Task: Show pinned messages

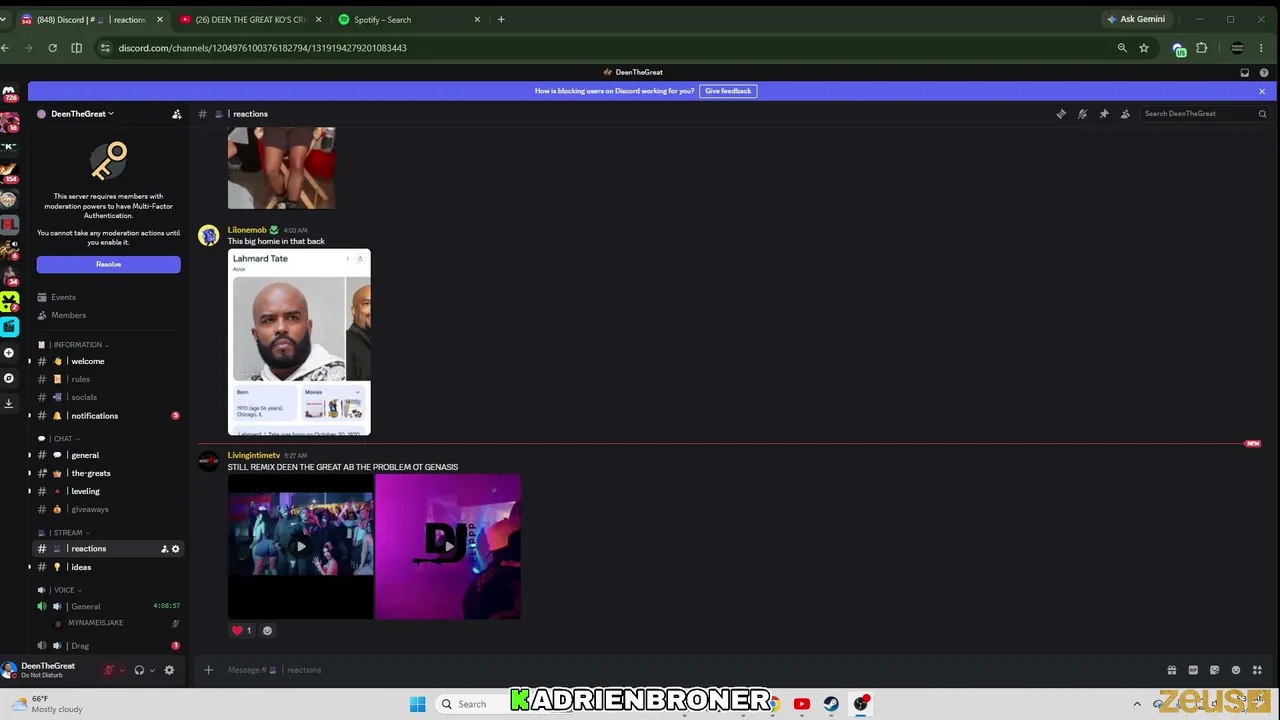Action: pyautogui.click(x=1104, y=114)
